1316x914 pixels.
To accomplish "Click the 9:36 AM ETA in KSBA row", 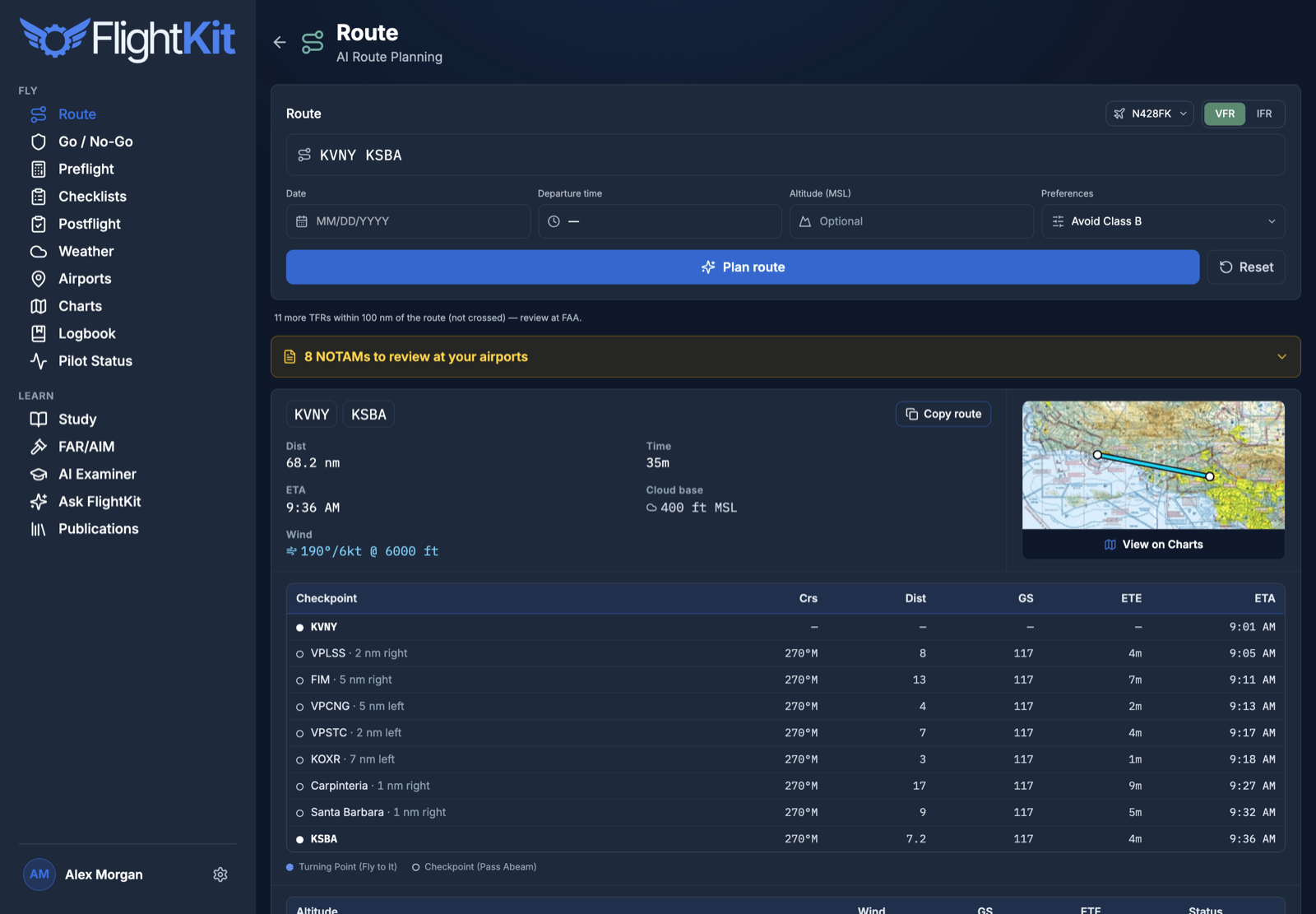I will tap(1252, 839).
